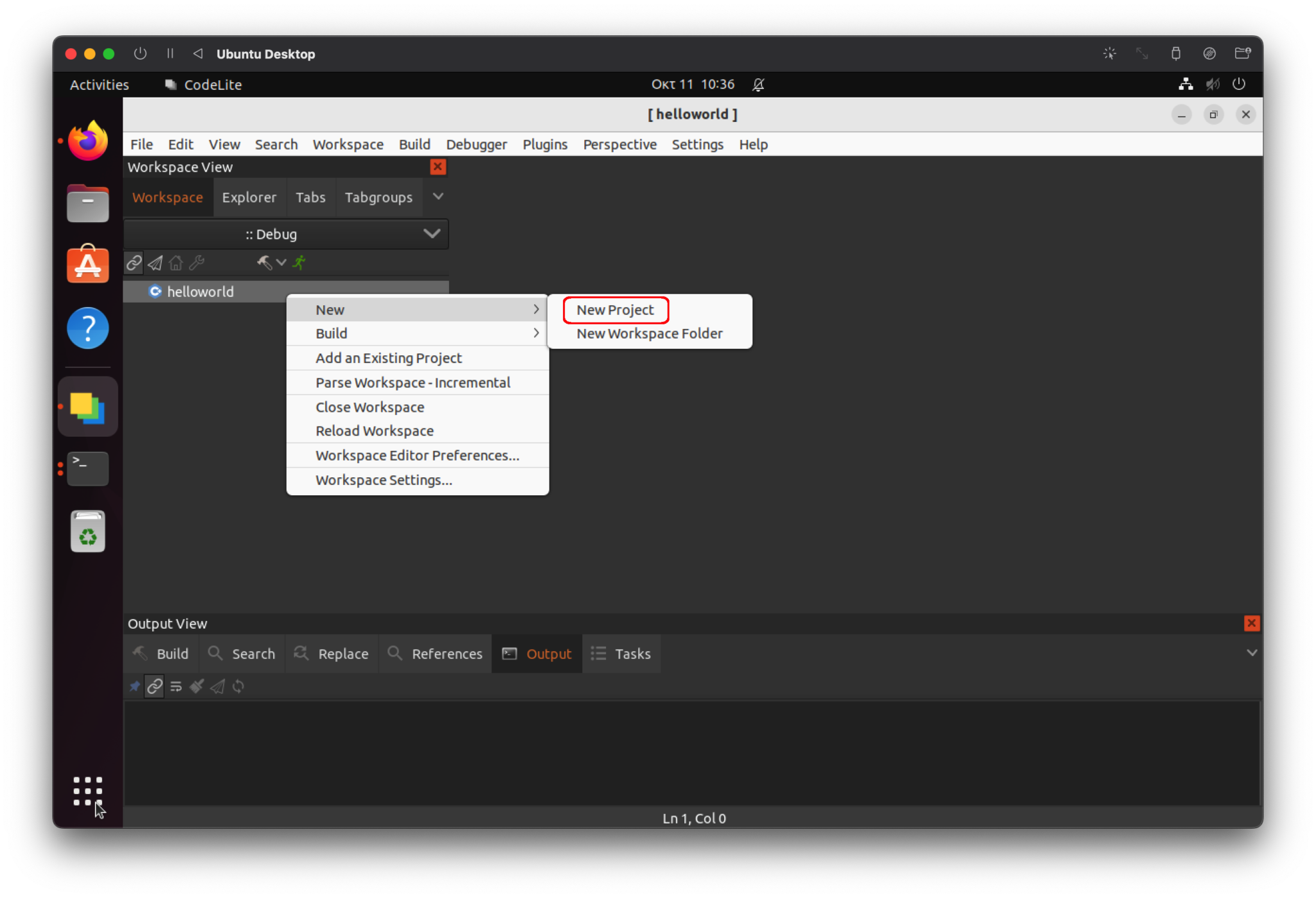Close the Workspace View pane
Viewport: 1316px width, 898px height.
click(x=438, y=167)
